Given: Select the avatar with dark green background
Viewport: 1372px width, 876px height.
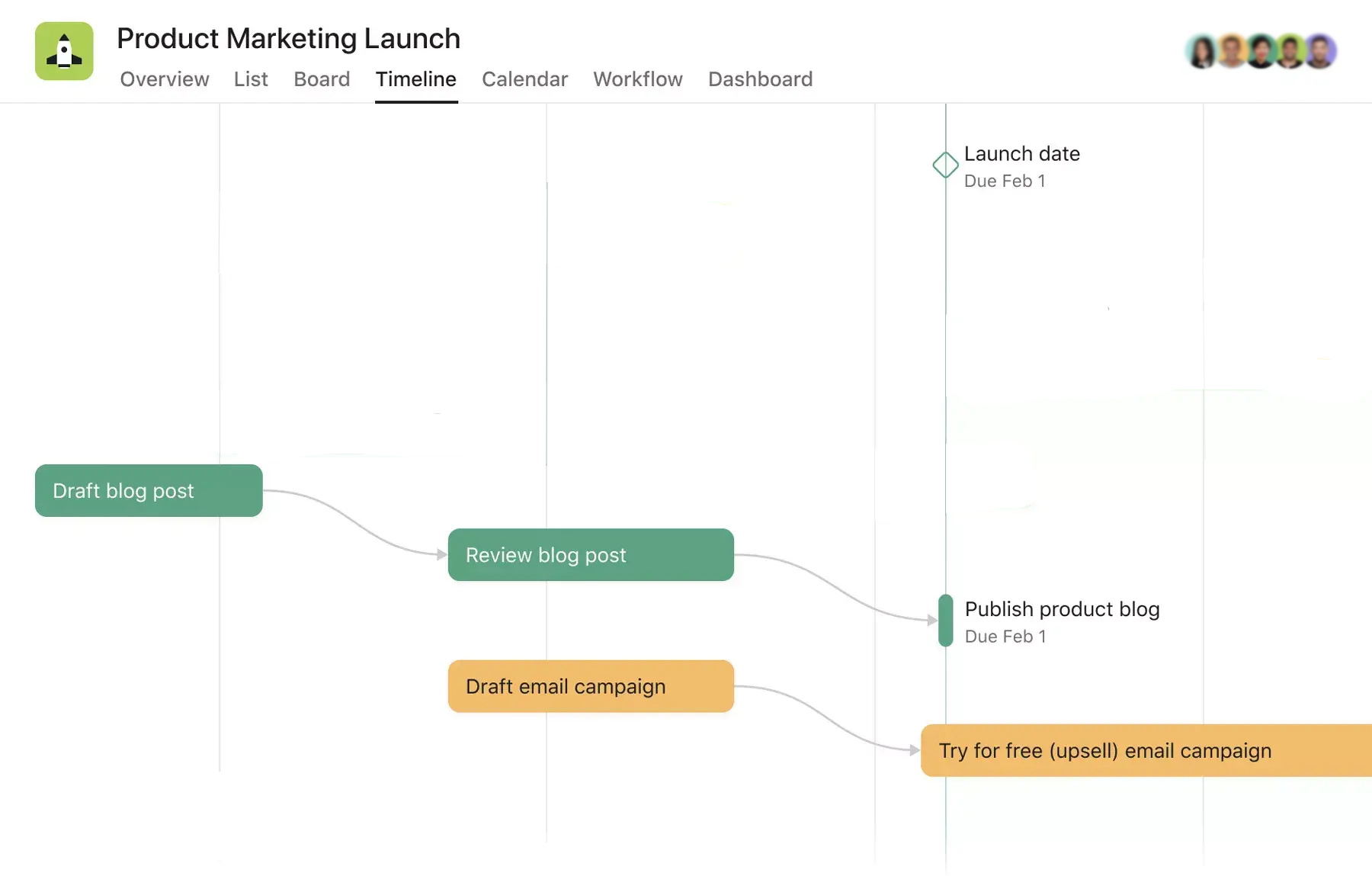Looking at the screenshot, I should [1261, 52].
